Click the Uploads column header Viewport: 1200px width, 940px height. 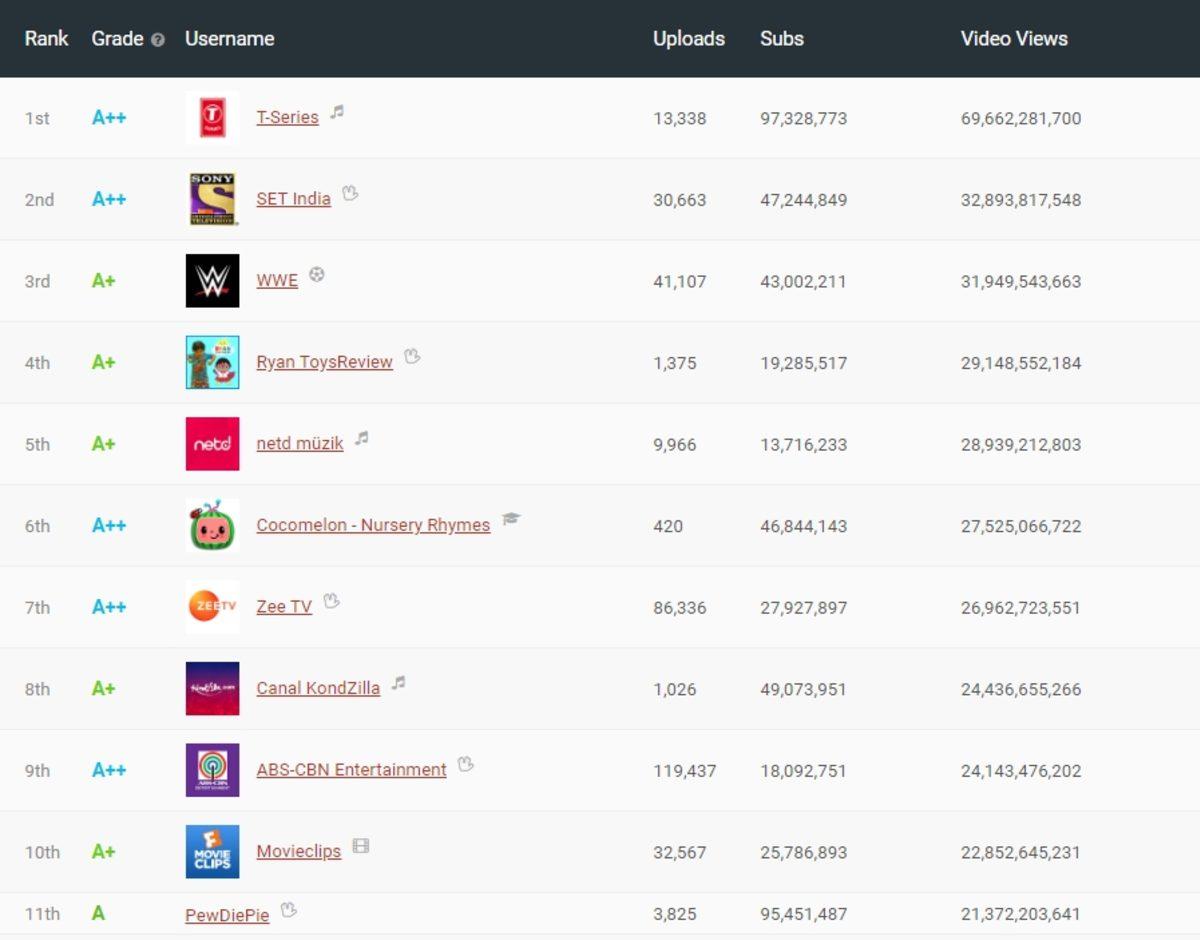689,39
